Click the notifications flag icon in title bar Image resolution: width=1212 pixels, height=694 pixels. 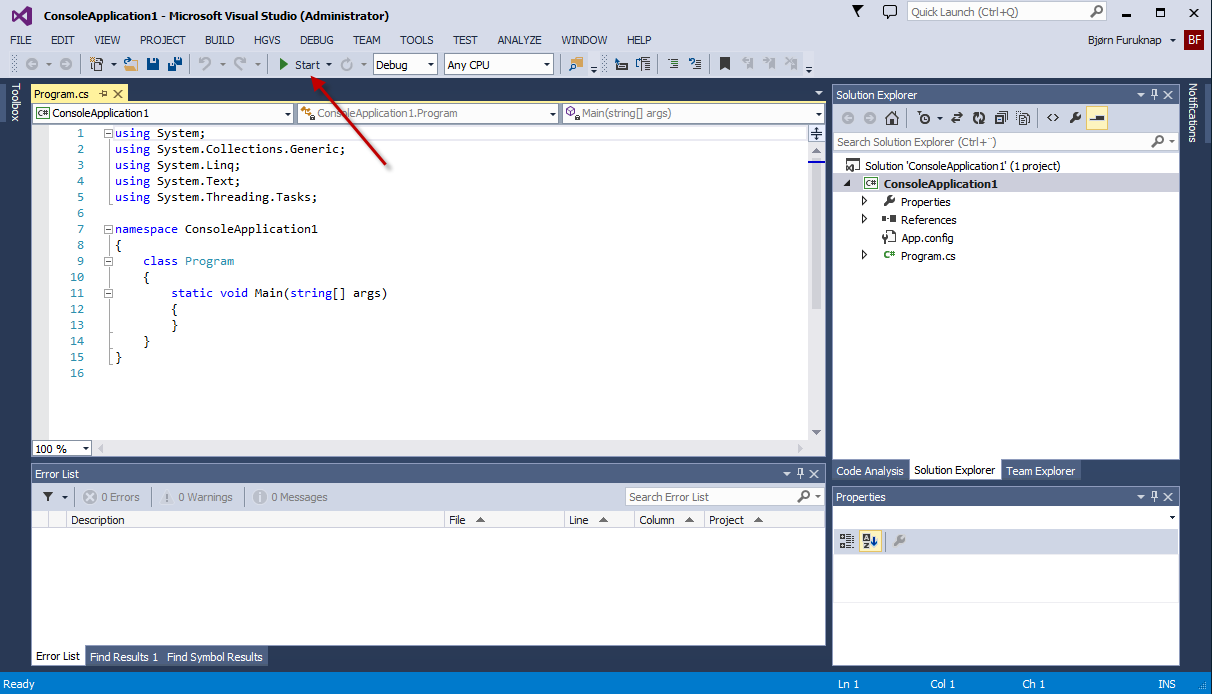click(x=858, y=11)
